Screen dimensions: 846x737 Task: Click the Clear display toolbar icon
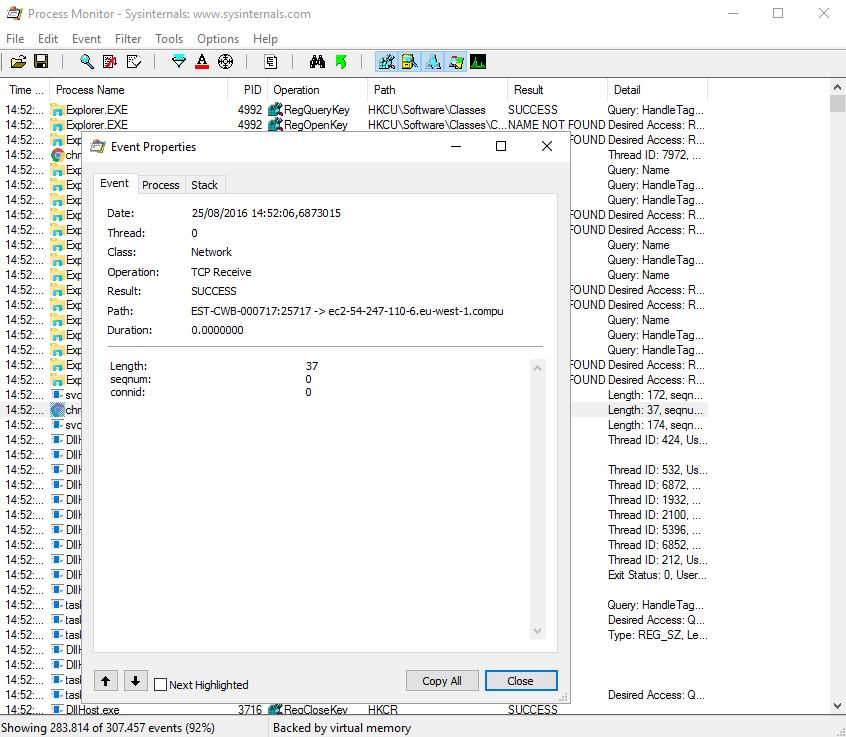(133, 62)
